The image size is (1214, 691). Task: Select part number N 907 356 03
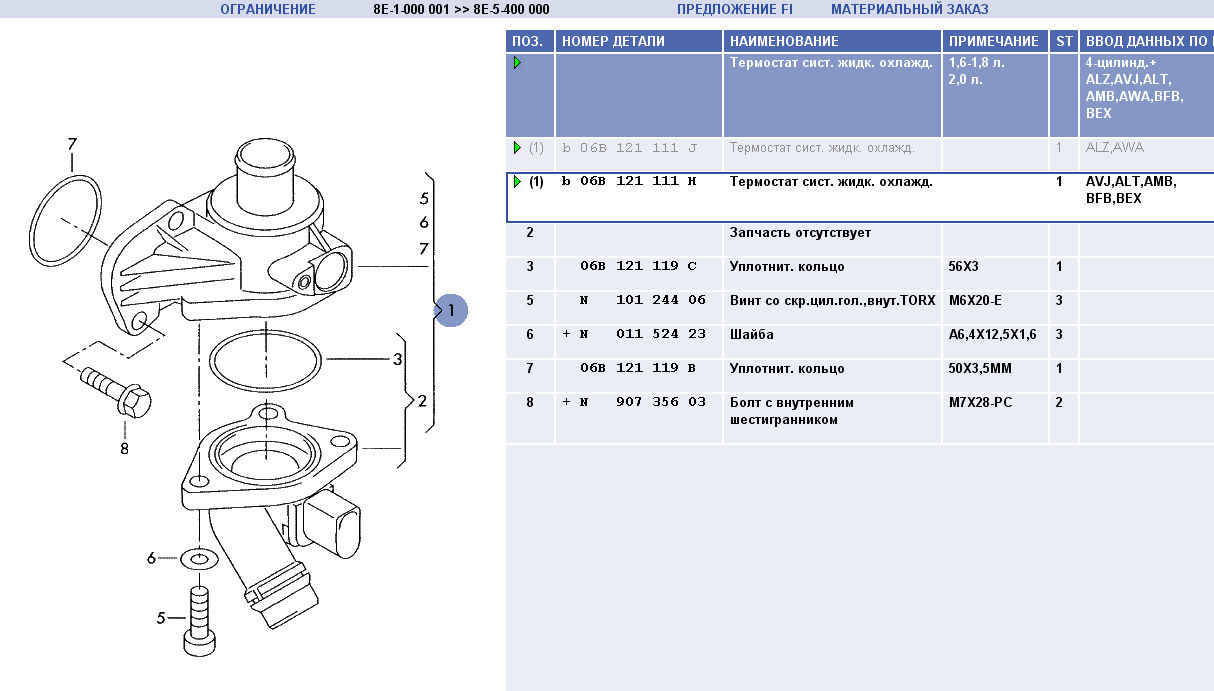[x=642, y=403]
